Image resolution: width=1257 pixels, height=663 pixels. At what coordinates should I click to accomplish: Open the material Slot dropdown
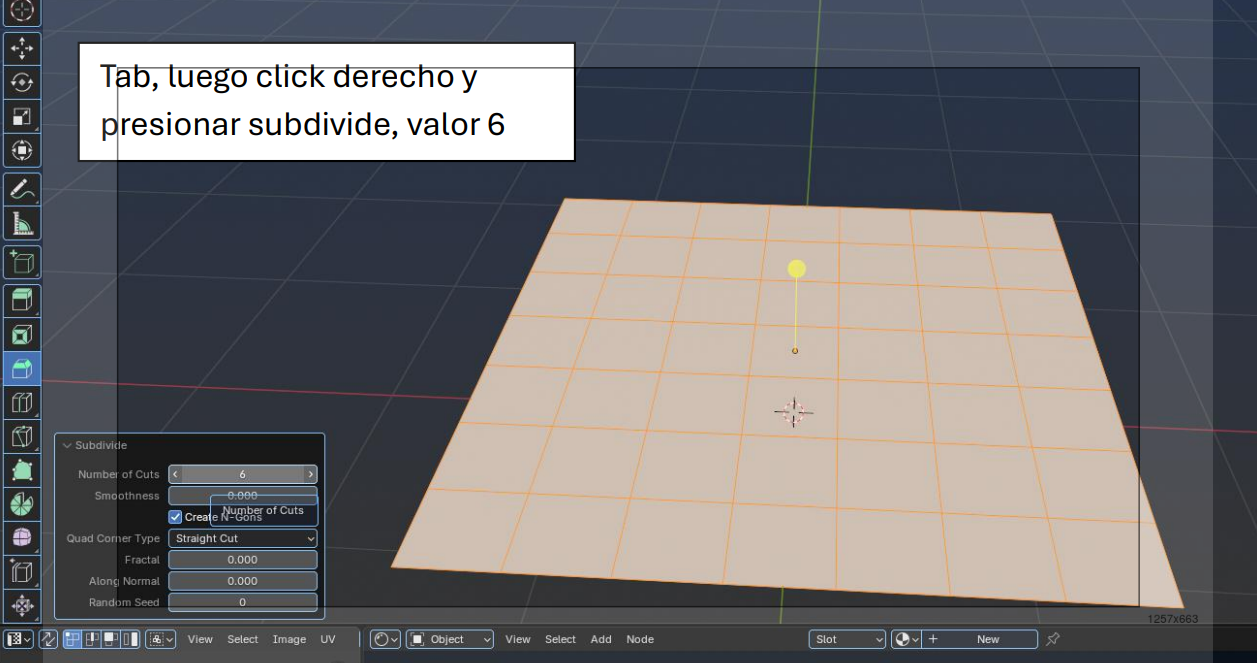(x=847, y=639)
